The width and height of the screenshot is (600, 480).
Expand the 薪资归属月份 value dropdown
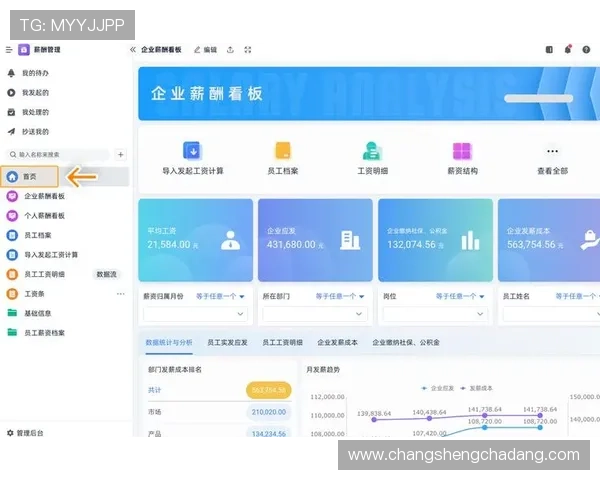point(195,314)
